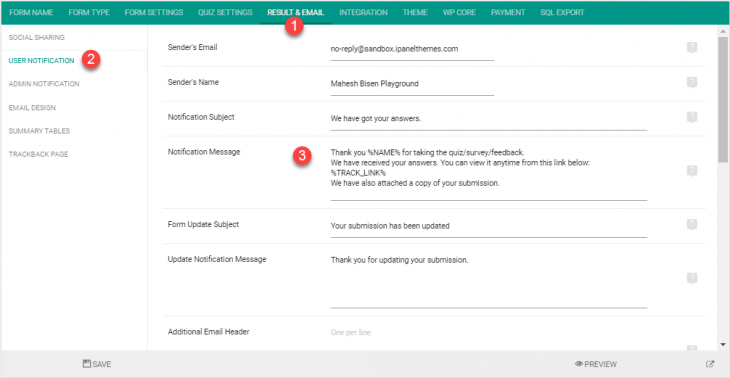Open the Theme tab
The image size is (730, 378).
(x=415, y=13)
